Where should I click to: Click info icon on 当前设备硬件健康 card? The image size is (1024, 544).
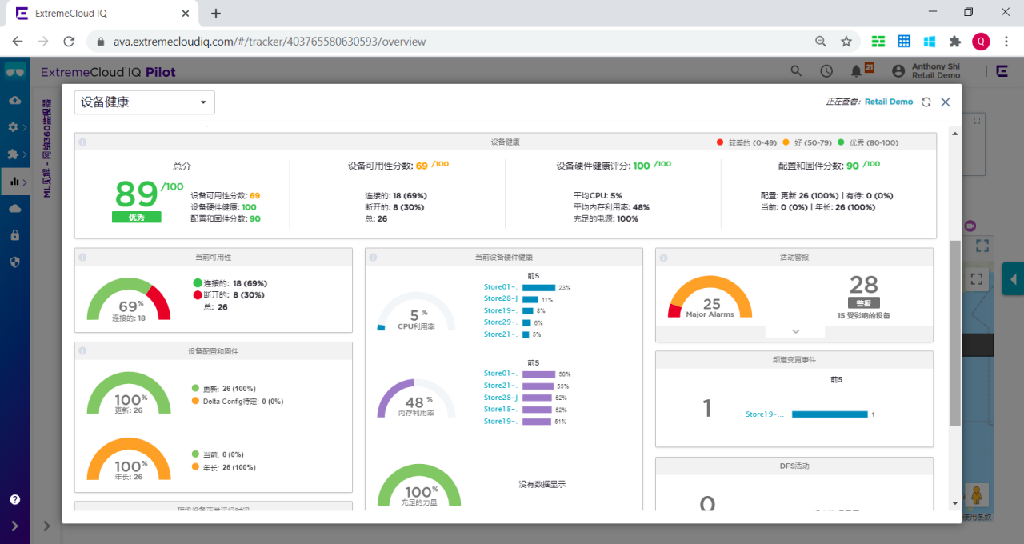tap(373, 257)
